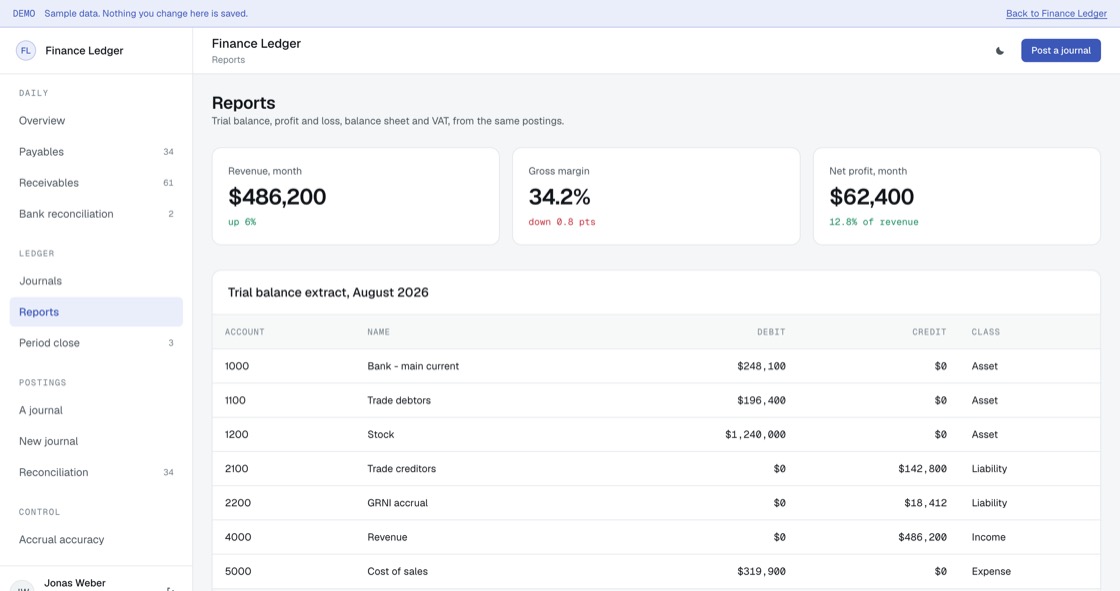Select the $18,412 credit value
The width and height of the screenshot is (1120, 591).
[x=926, y=503]
